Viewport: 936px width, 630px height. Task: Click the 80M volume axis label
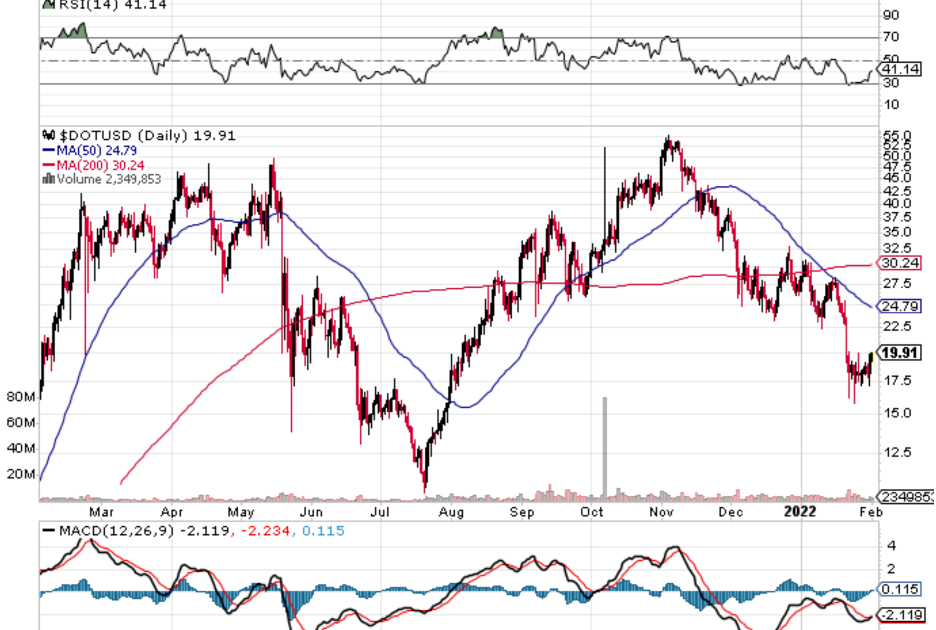20,397
